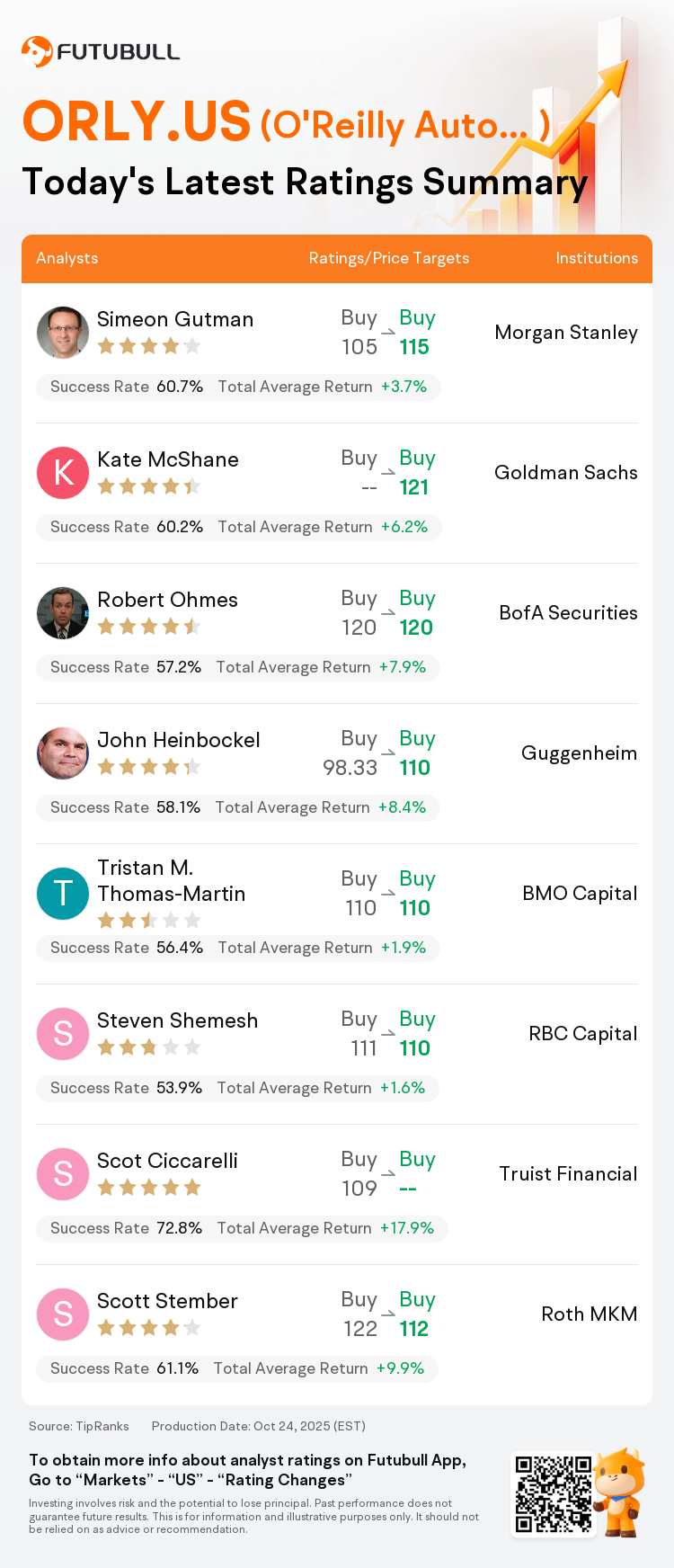Click the ORLY.US ticker title
Viewport: 674px width, 1568px height.
(137, 121)
